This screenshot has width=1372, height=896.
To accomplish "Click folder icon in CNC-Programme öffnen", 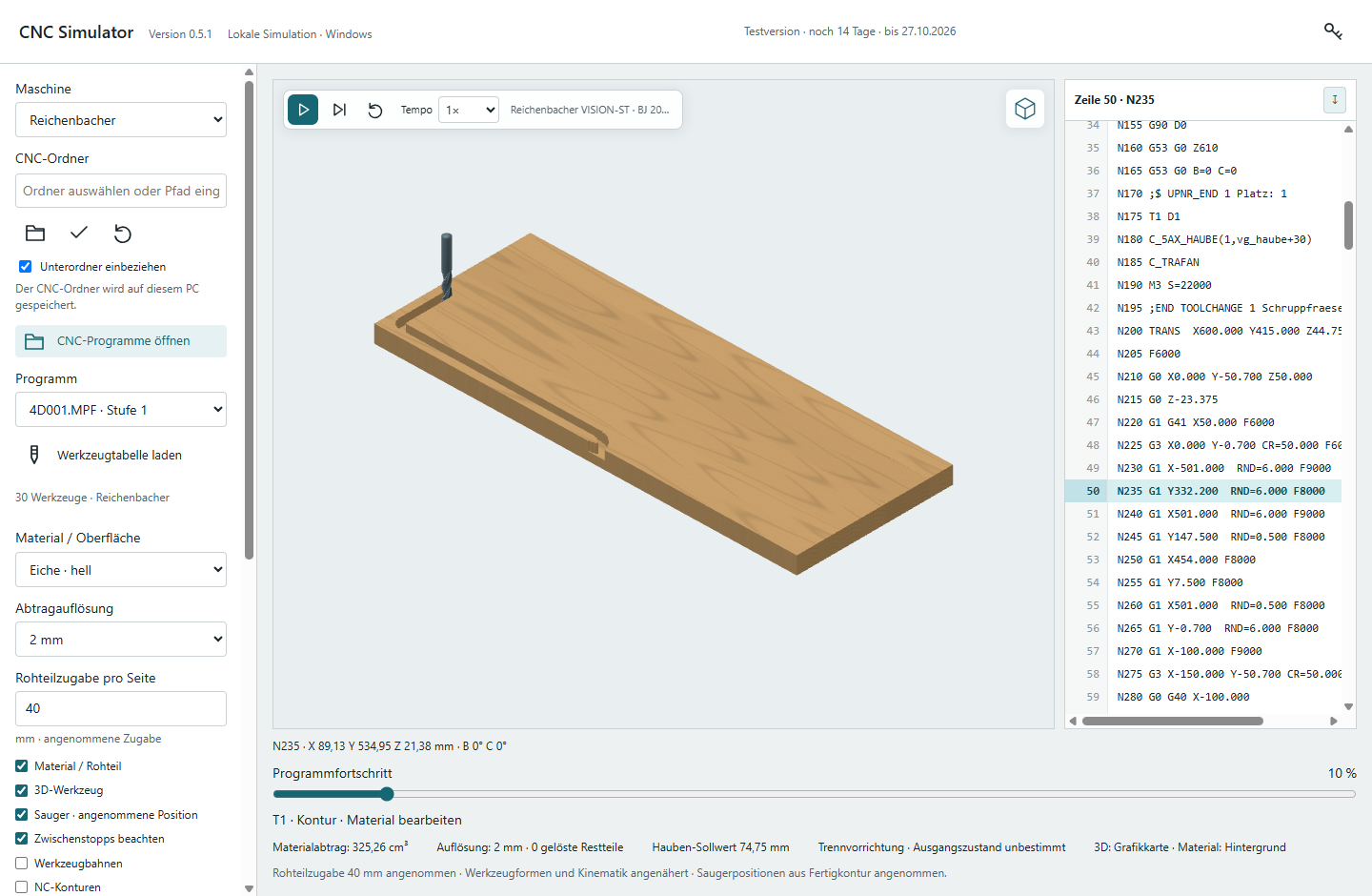I will click(35, 341).
